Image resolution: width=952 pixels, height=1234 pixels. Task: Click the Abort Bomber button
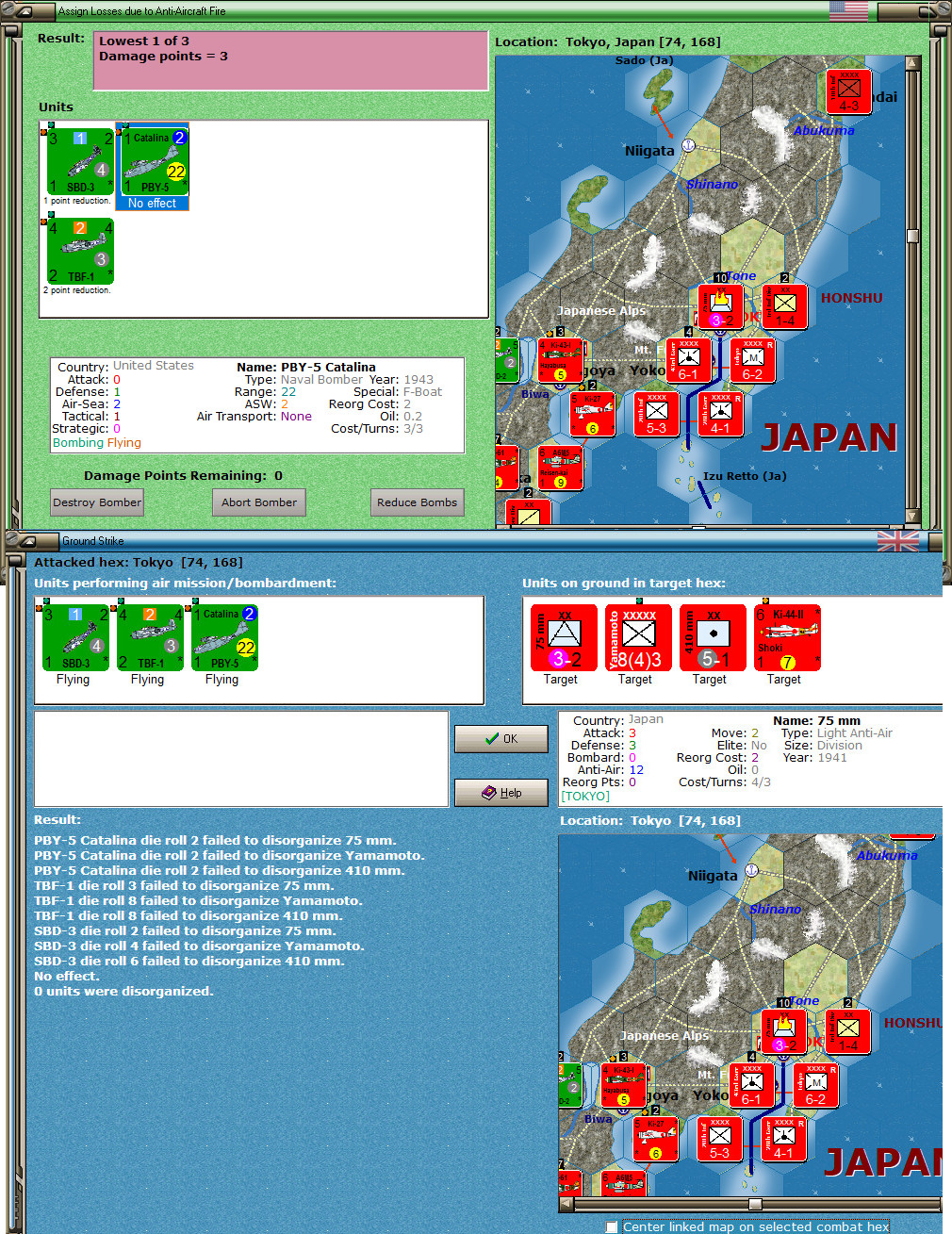click(259, 502)
